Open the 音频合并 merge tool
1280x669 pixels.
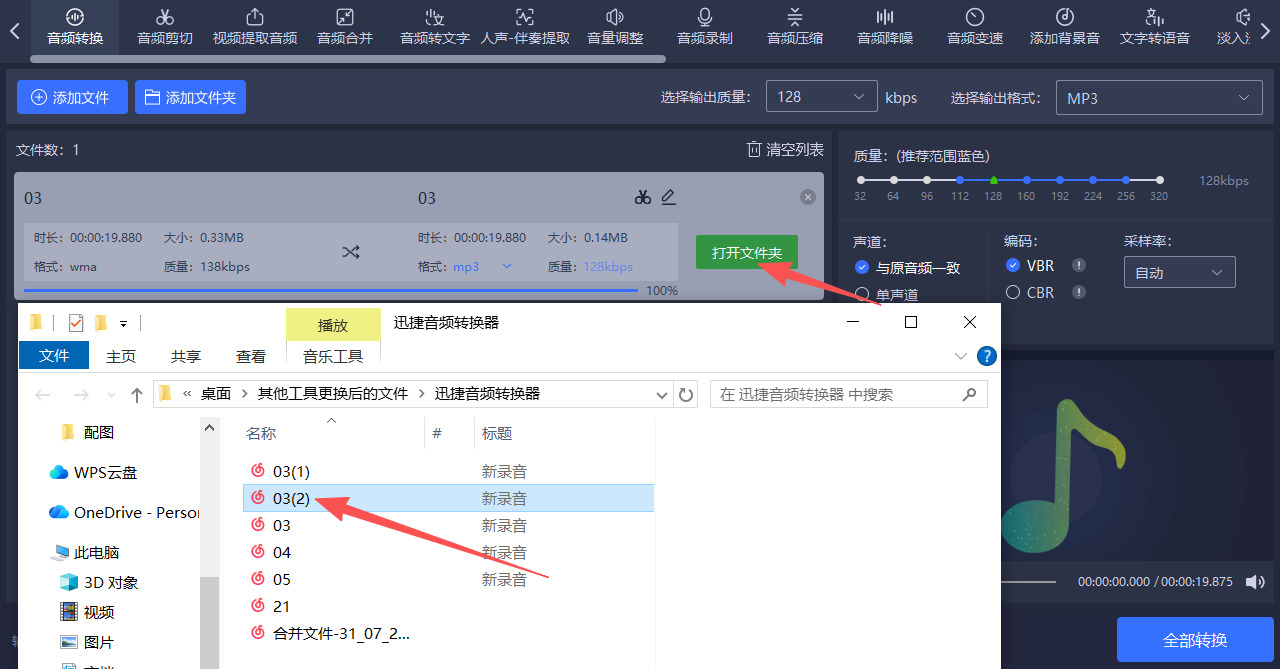coord(345,27)
